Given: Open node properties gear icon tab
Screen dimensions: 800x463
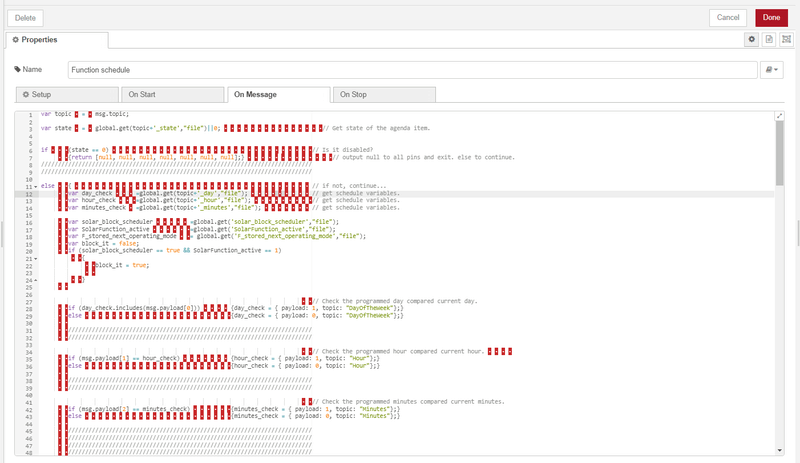Looking at the screenshot, I should point(752,39).
